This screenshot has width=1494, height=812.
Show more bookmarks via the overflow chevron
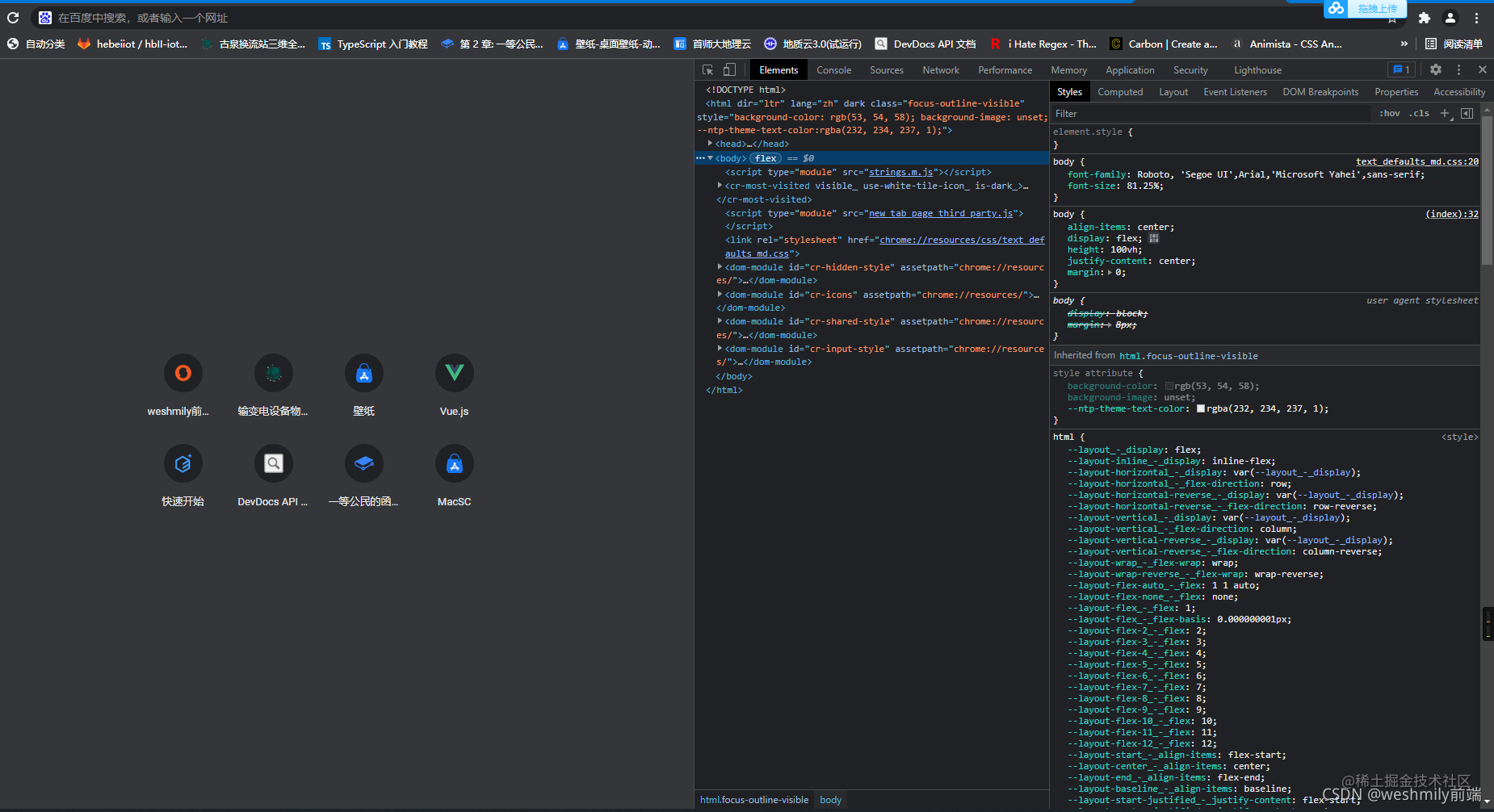coord(1404,44)
